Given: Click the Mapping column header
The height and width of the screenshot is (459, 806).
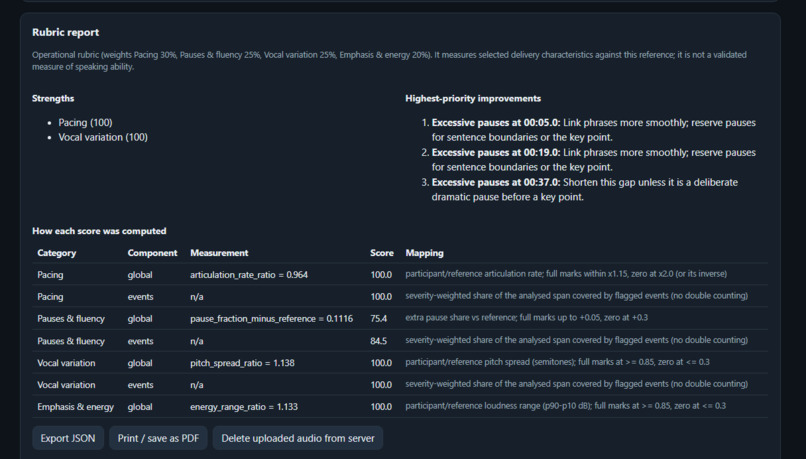Looking at the screenshot, I should pos(424,253).
